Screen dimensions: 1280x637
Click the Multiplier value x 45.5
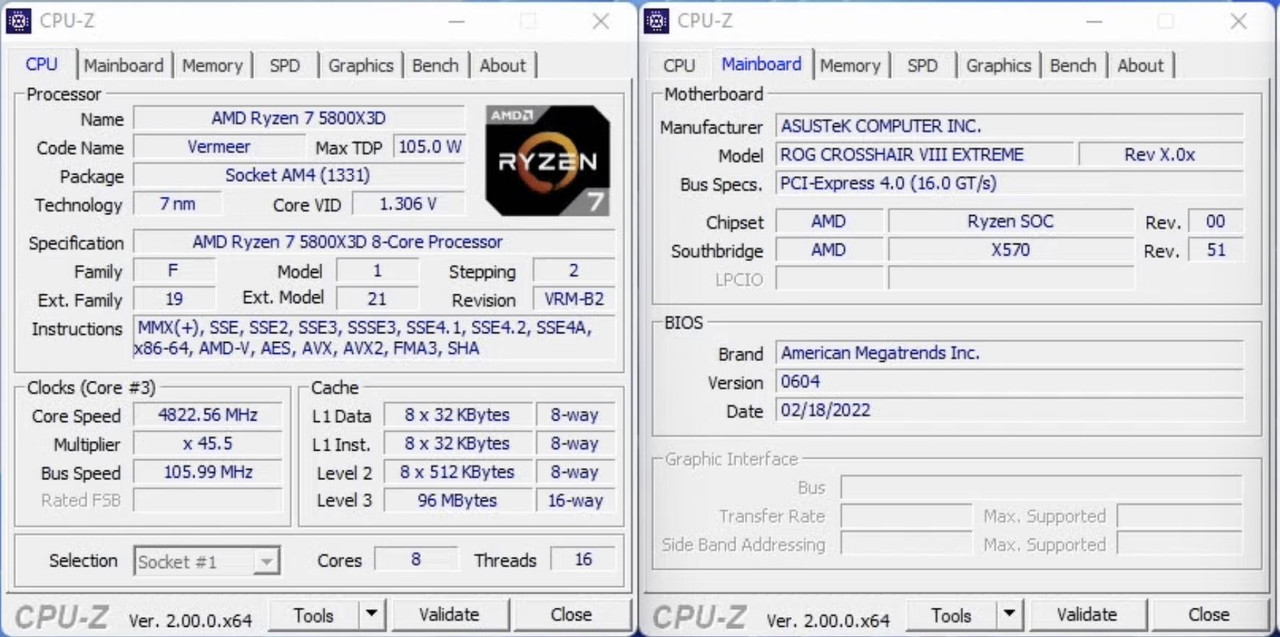[x=208, y=443]
